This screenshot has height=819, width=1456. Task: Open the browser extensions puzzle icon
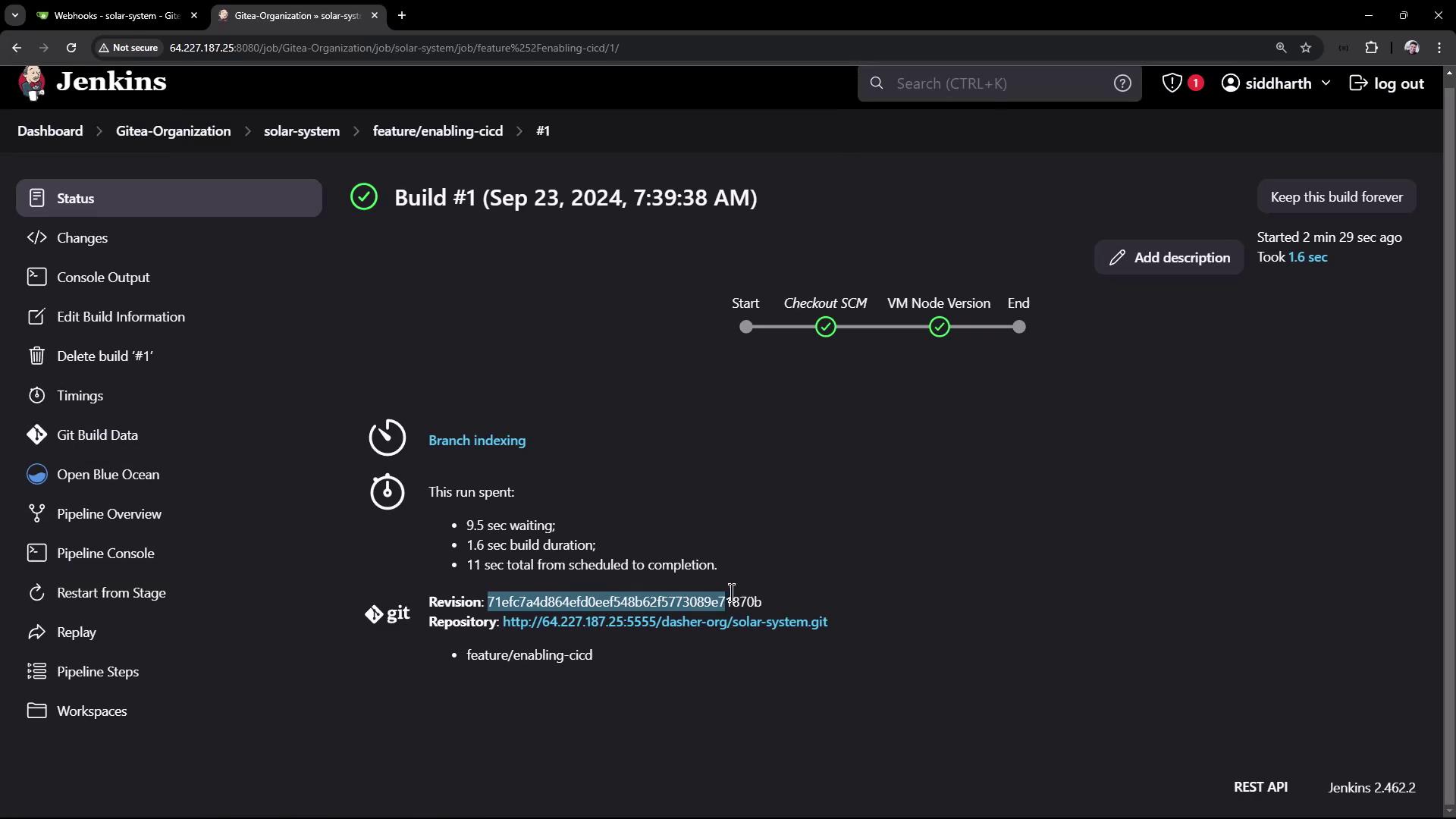tap(1371, 48)
